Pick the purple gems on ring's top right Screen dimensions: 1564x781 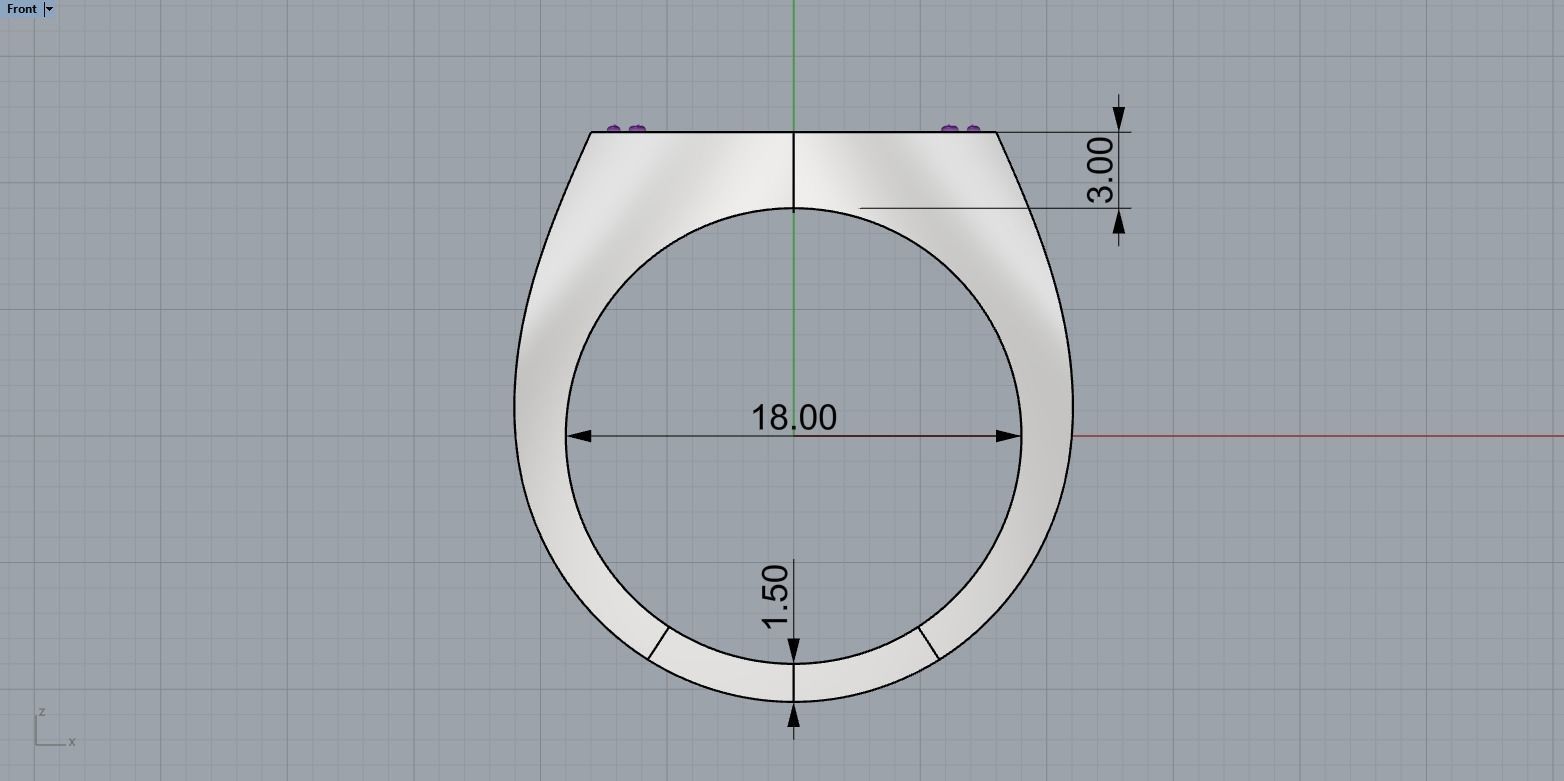pos(961,129)
